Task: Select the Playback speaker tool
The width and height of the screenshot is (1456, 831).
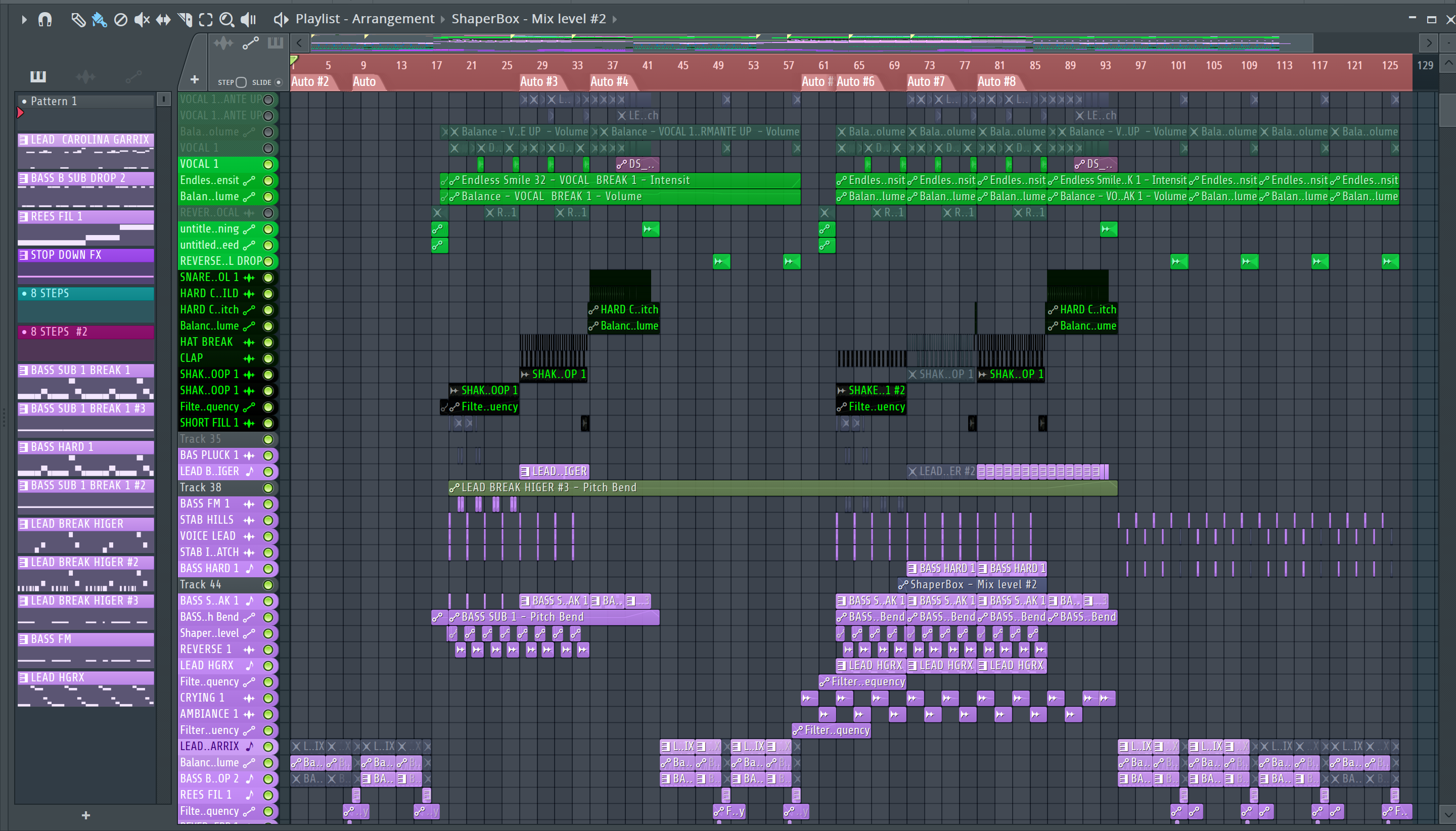Action: [x=248, y=19]
